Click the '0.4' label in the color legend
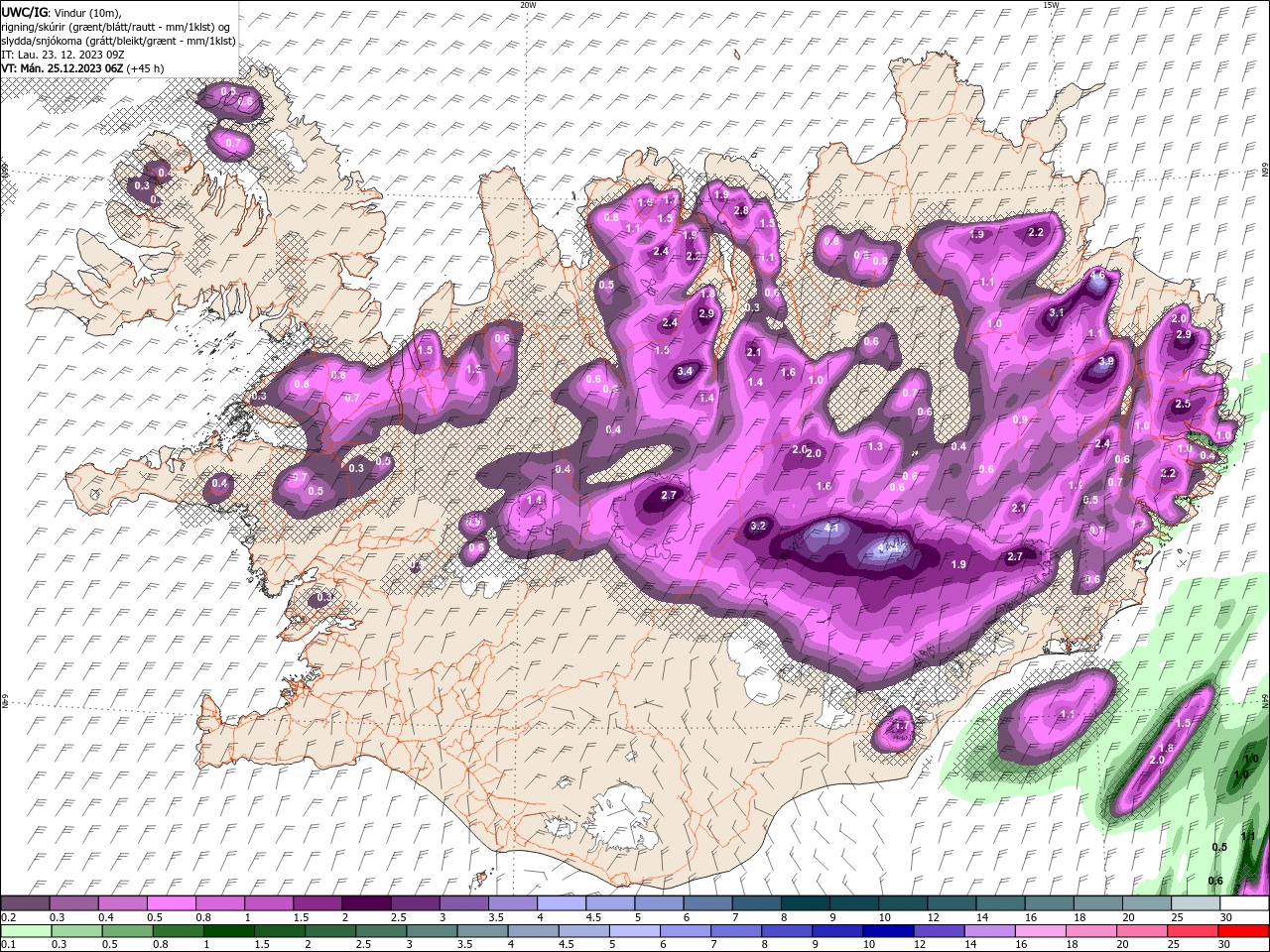Viewport: 1270px width, 952px height. tap(107, 918)
